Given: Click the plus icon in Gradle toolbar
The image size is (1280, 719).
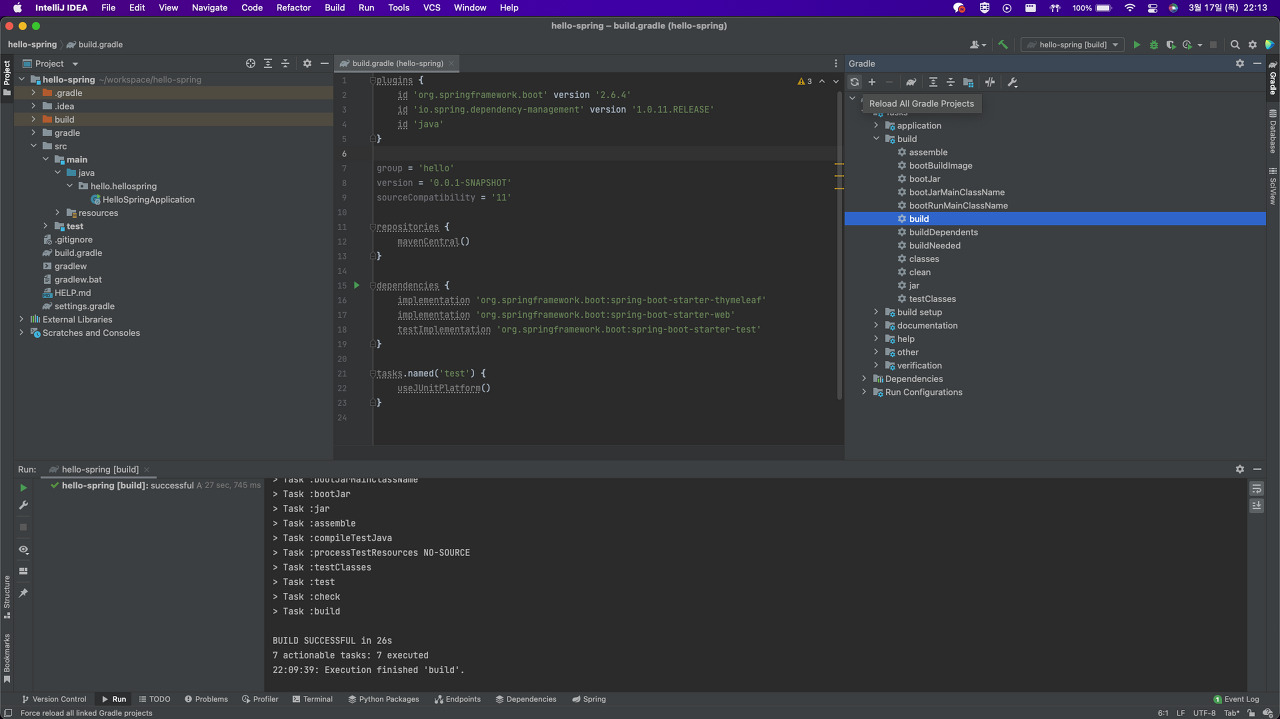Looking at the screenshot, I should 872,82.
